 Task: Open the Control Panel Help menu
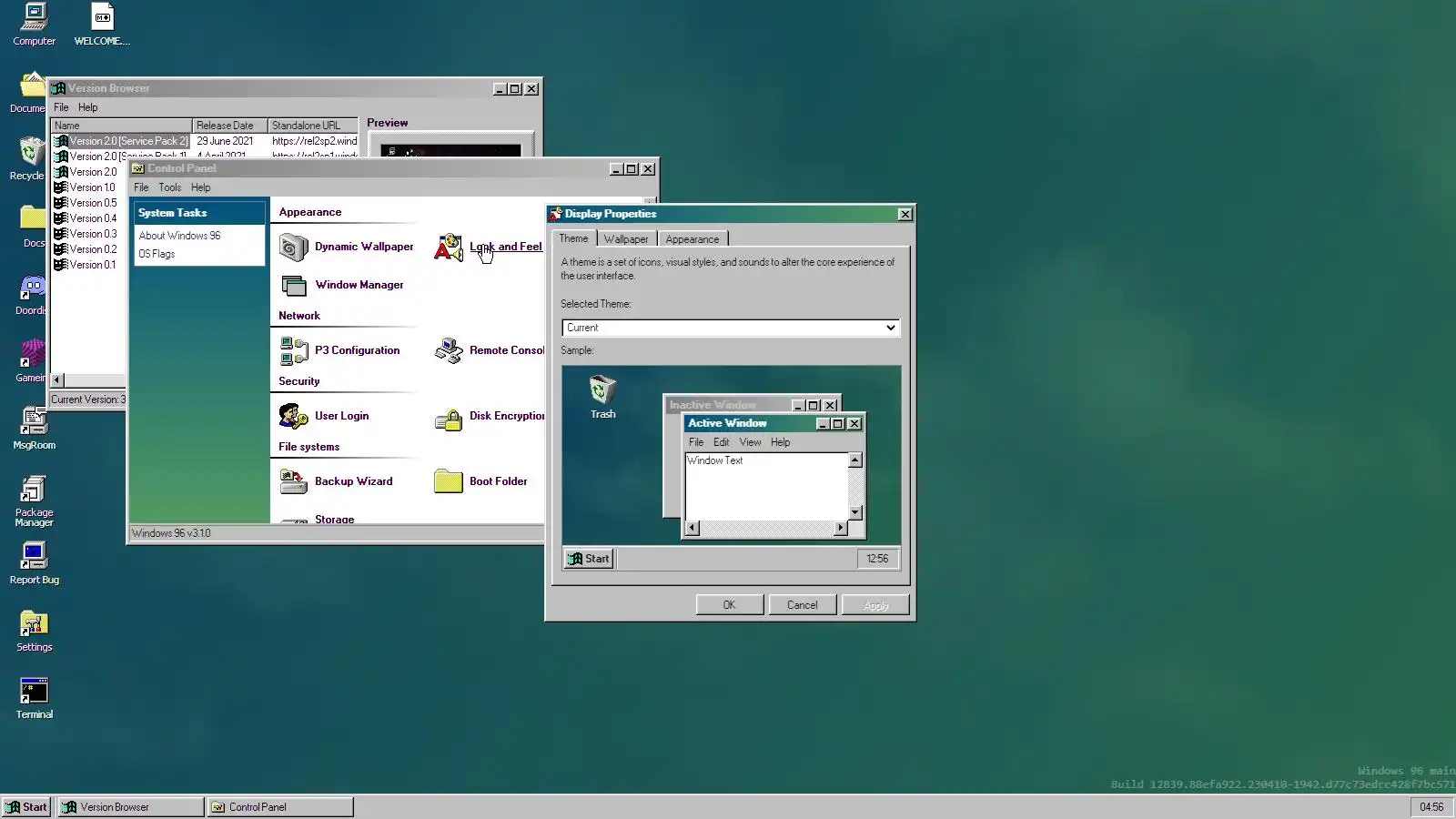201,187
